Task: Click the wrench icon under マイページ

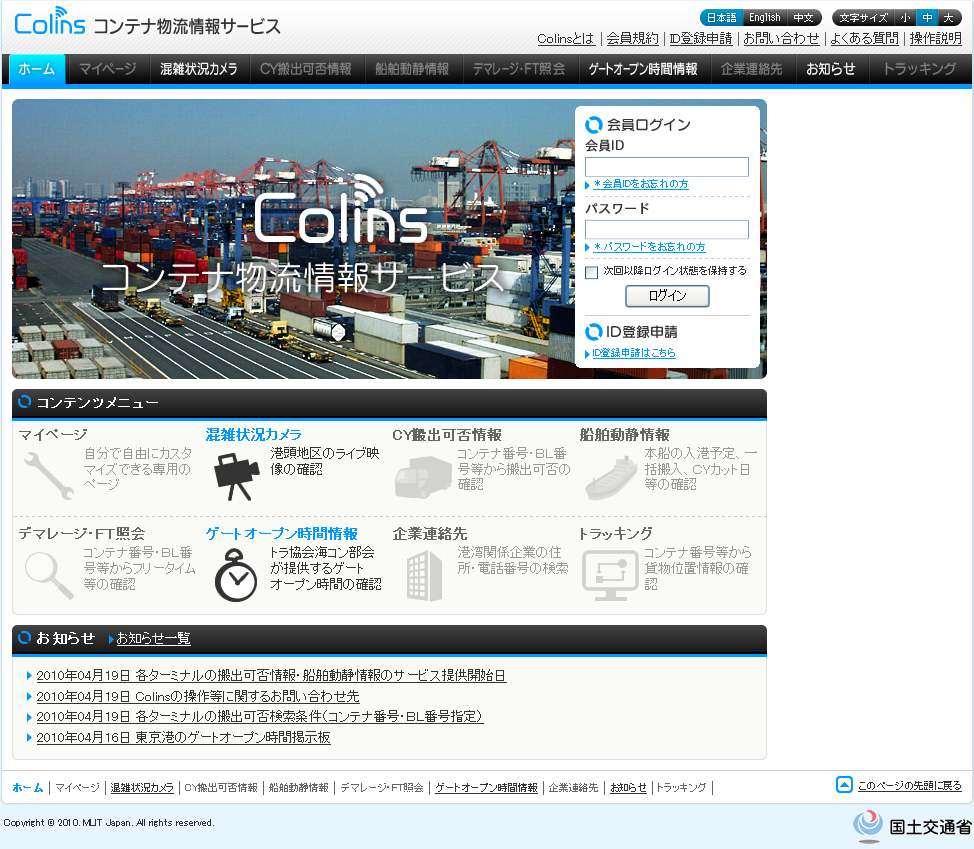Action: point(47,476)
